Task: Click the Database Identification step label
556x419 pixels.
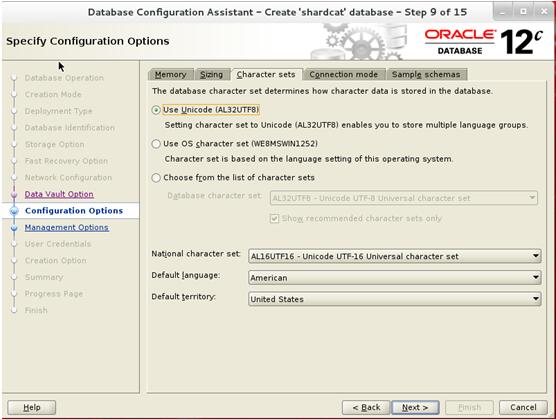Action: [70, 128]
